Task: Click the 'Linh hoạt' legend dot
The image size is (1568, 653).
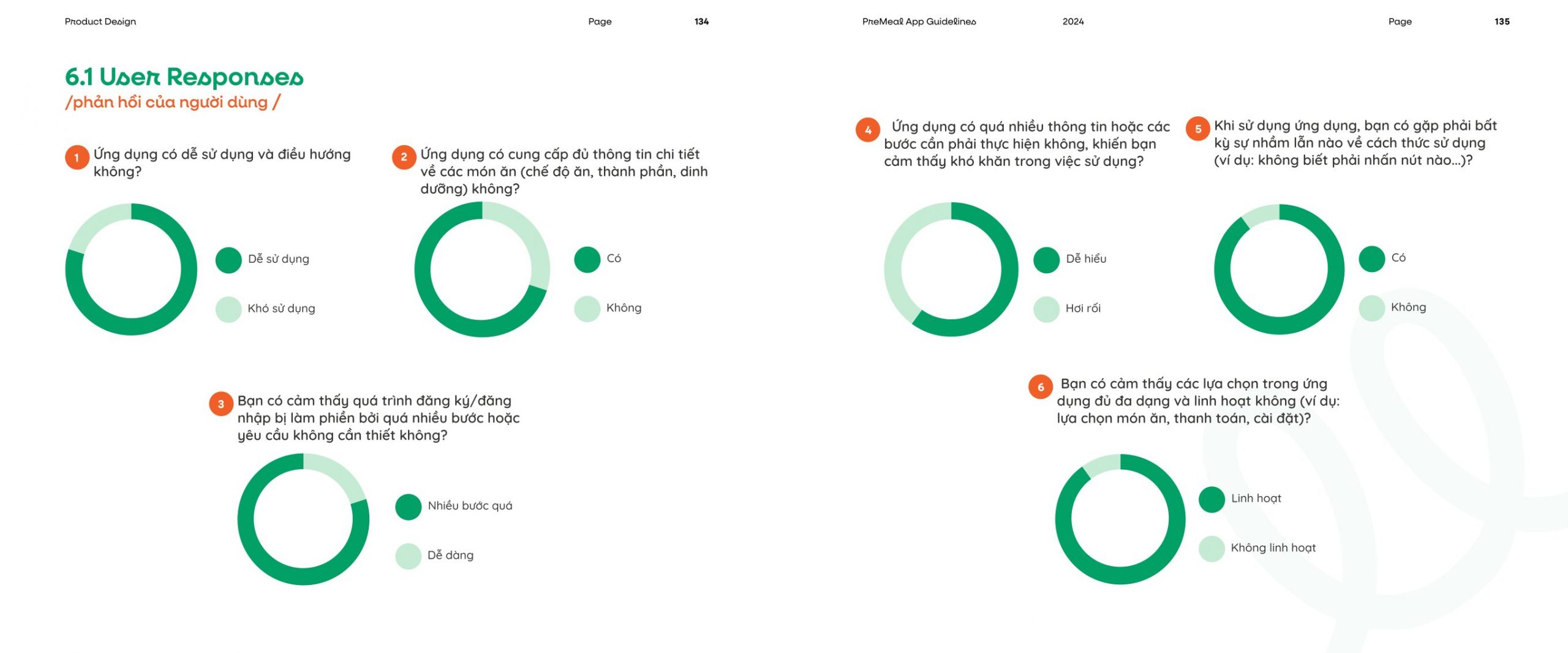Action: pos(1212,499)
